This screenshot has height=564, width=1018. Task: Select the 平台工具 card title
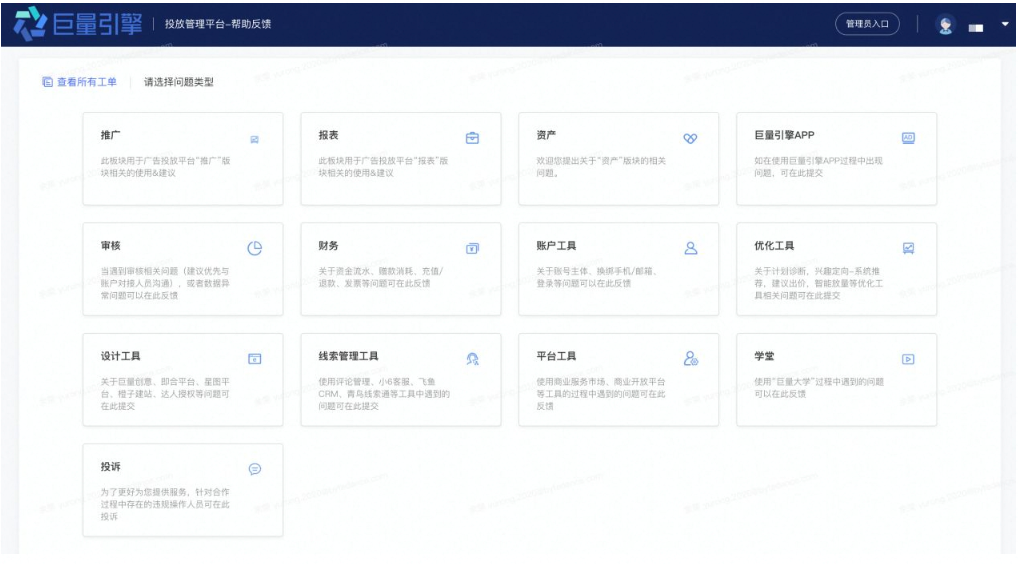pos(556,356)
